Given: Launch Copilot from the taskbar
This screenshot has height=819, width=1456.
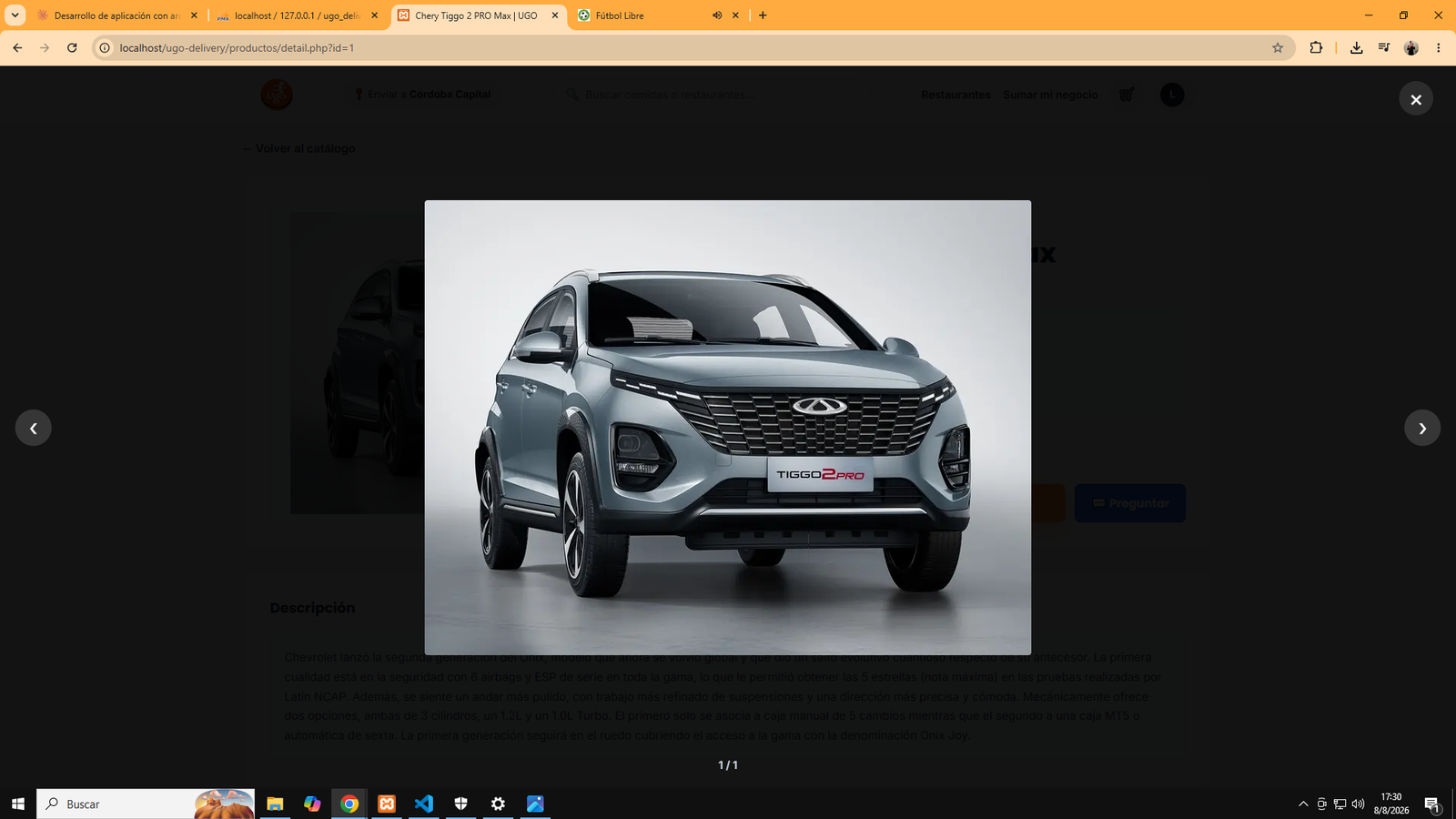Looking at the screenshot, I should pos(312,804).
